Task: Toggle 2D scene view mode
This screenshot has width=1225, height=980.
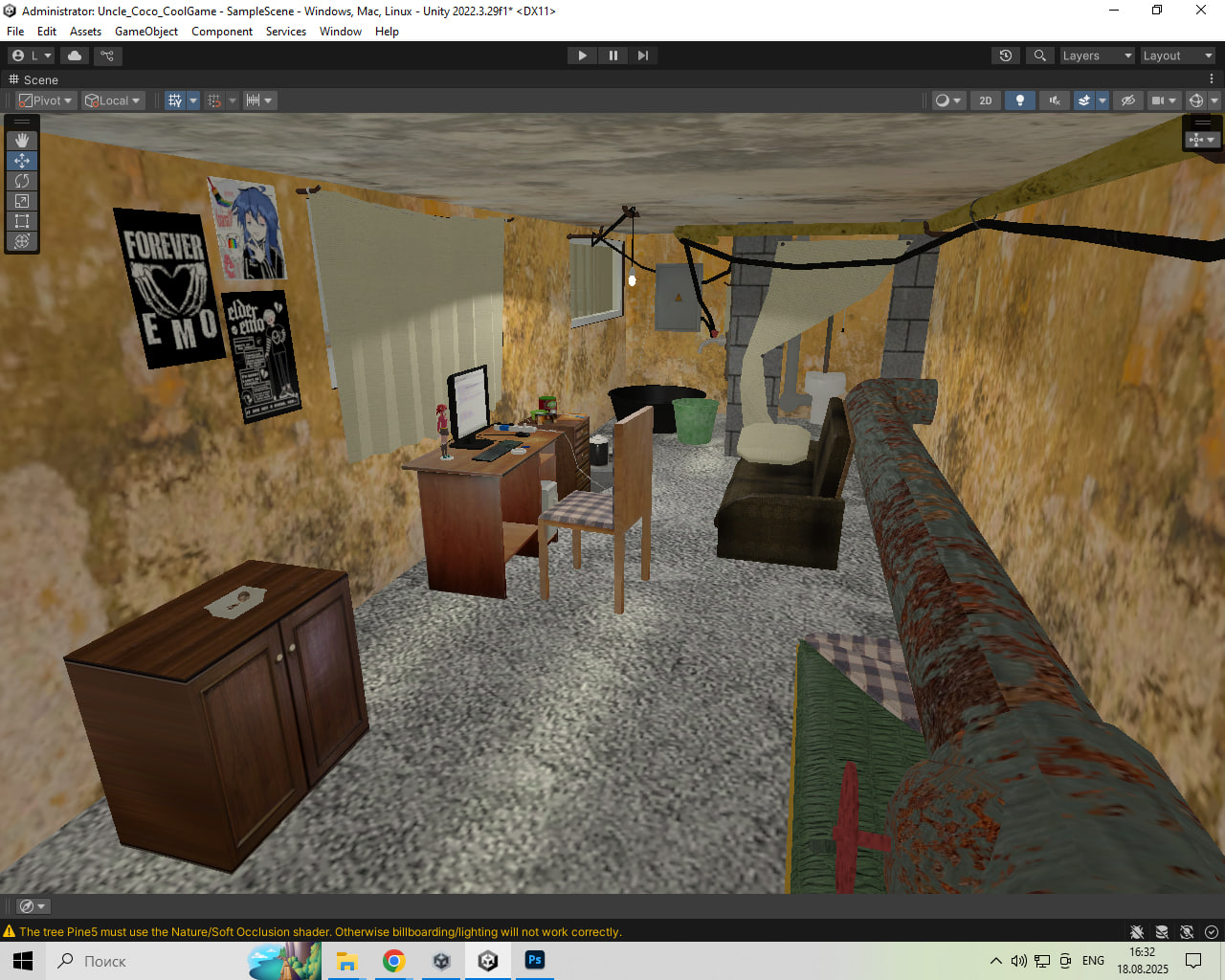Action: tap(985, 100)
